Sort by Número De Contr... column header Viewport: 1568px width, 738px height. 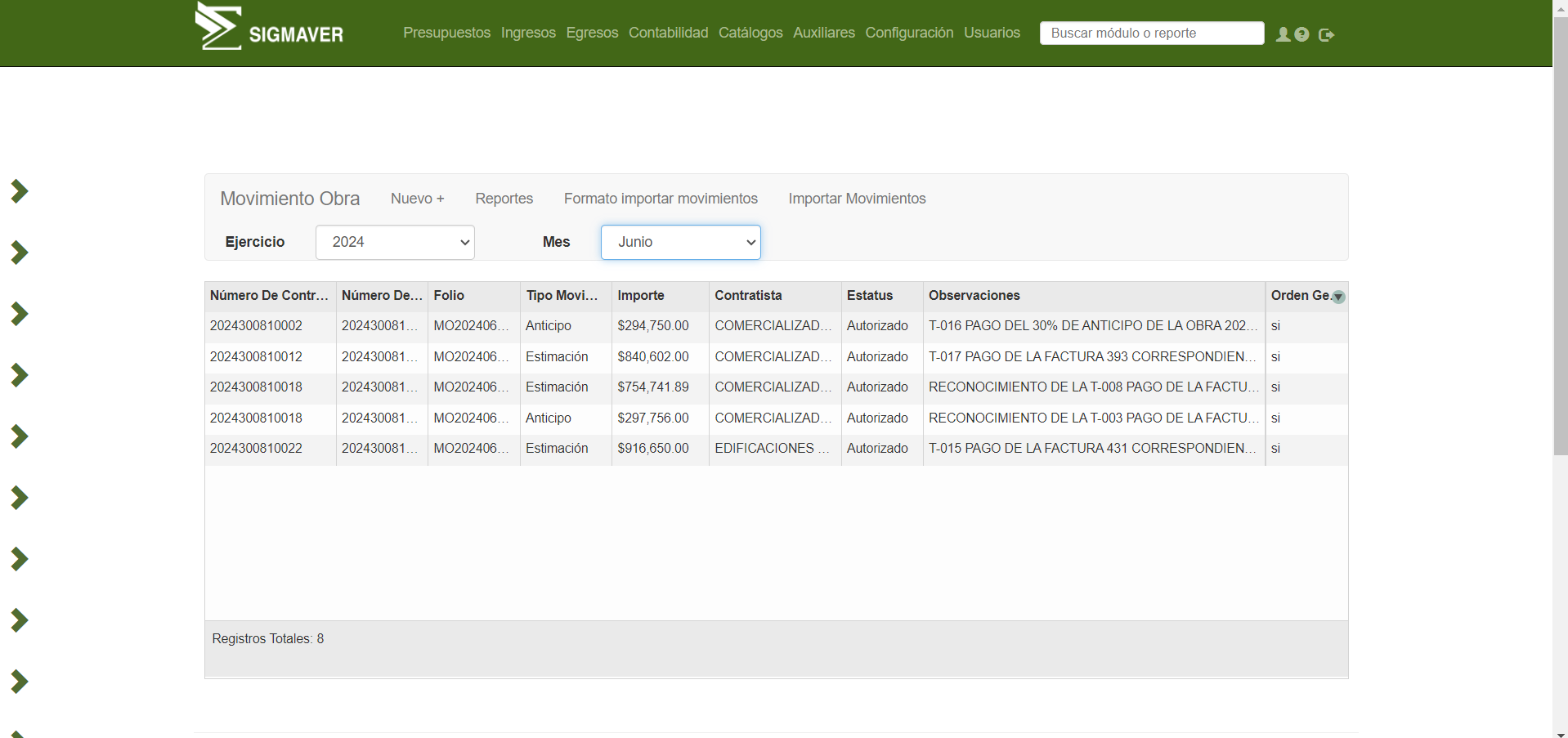pos(270,296)
